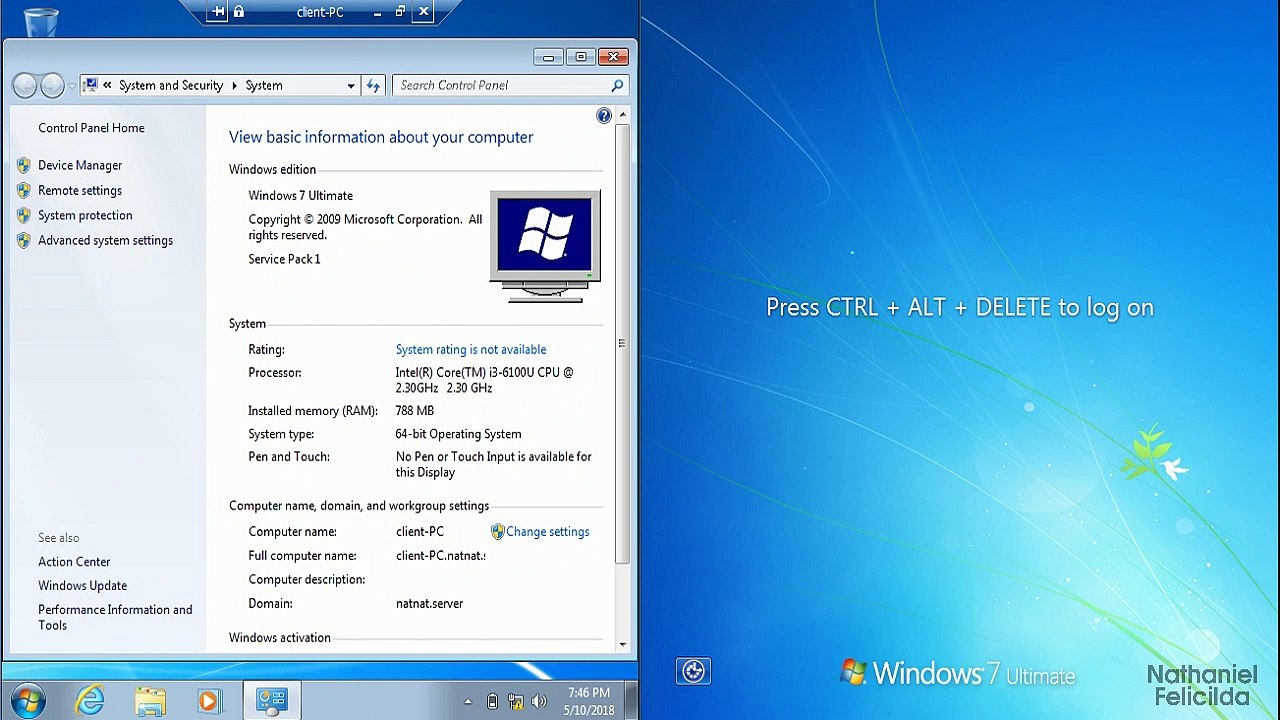Close the client-PC remote session

(x=423, y=12)
